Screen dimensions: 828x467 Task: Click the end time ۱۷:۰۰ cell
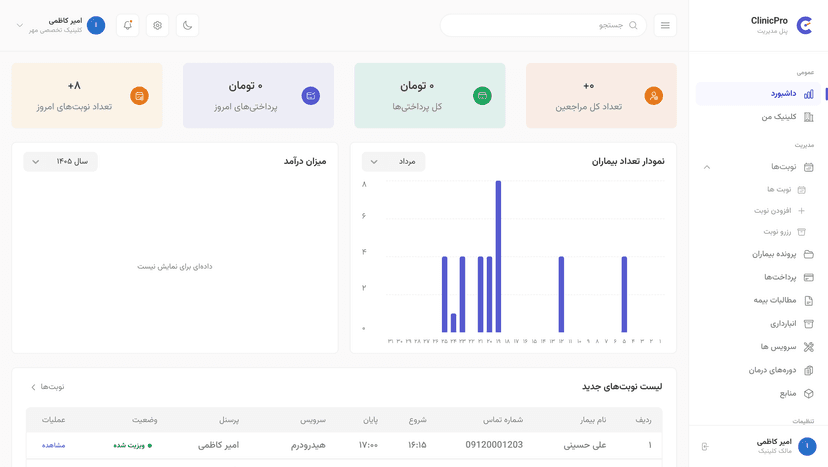[x=368, y=445]
